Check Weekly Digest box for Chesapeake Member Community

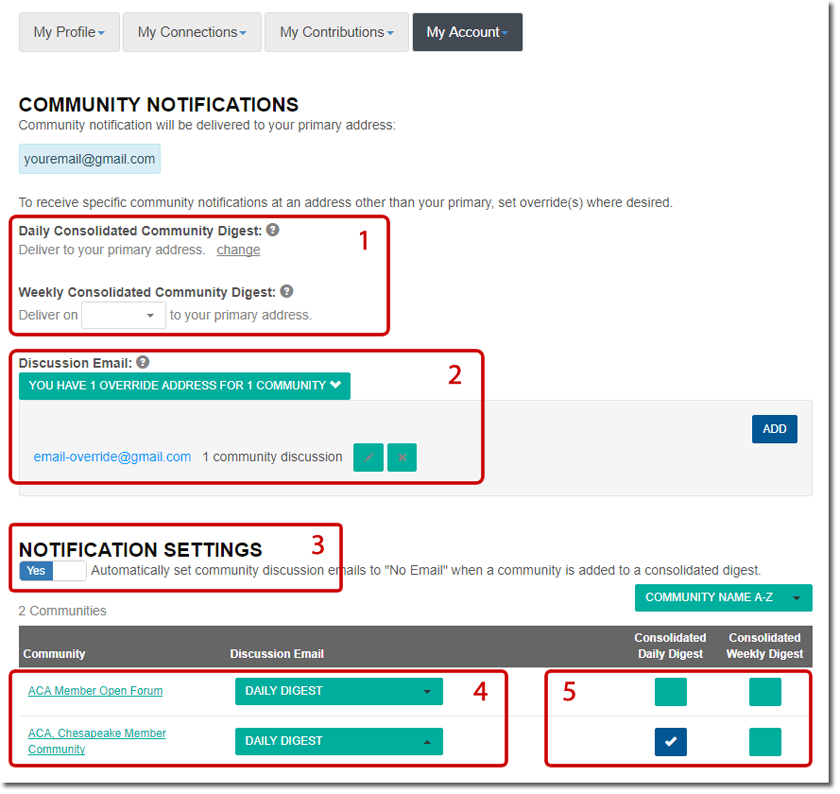pyautogui.click(x=765, y=741)
